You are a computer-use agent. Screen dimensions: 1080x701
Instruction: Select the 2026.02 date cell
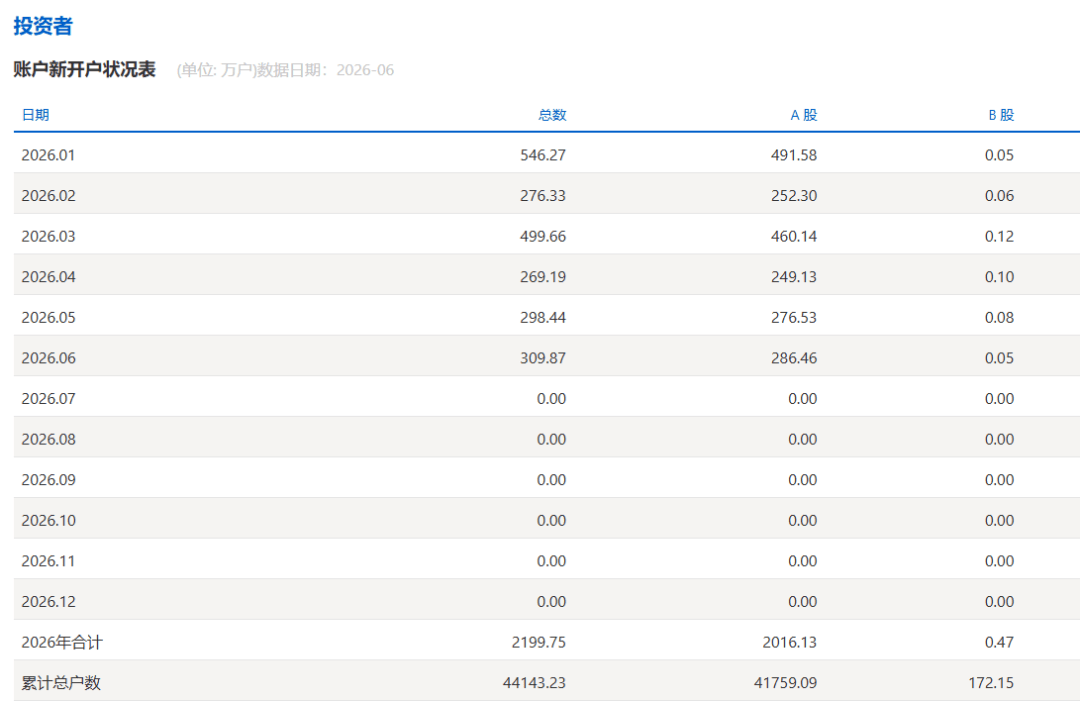click(x=48, y=196)
